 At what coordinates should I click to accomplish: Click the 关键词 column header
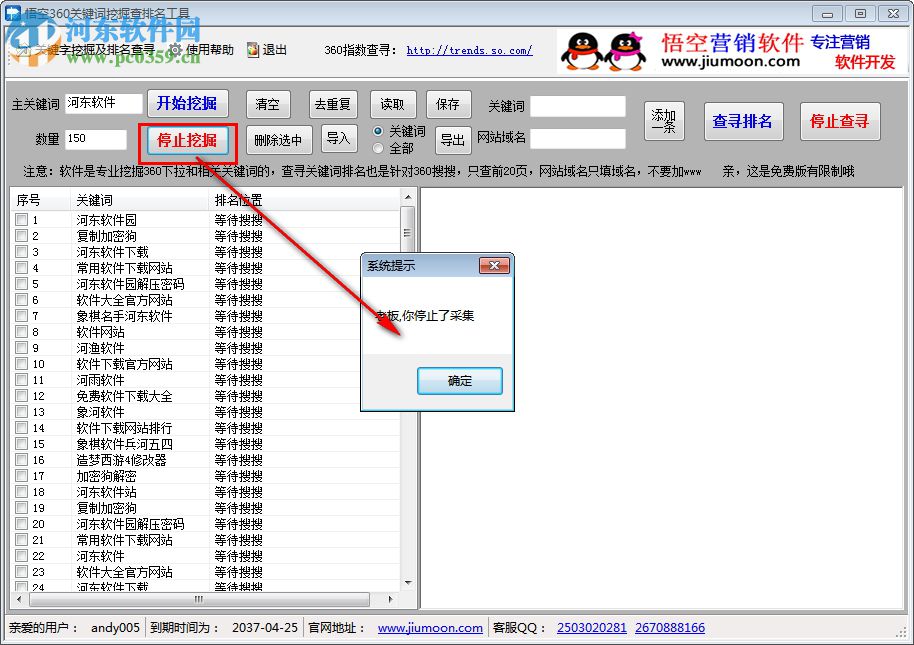[139, 200]
